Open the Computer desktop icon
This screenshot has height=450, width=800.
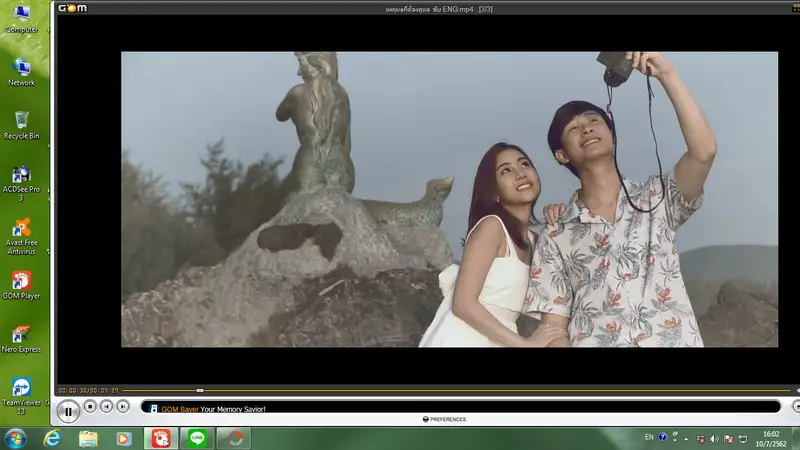[x=21, y=18]
